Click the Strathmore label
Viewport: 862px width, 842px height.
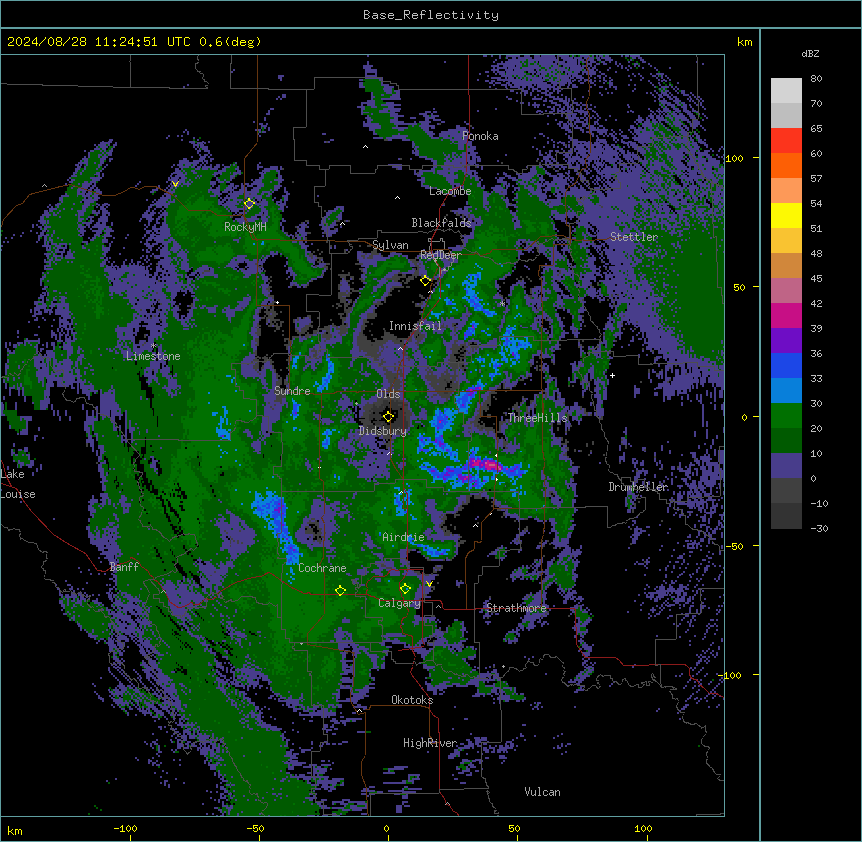(x=516, y=608)
